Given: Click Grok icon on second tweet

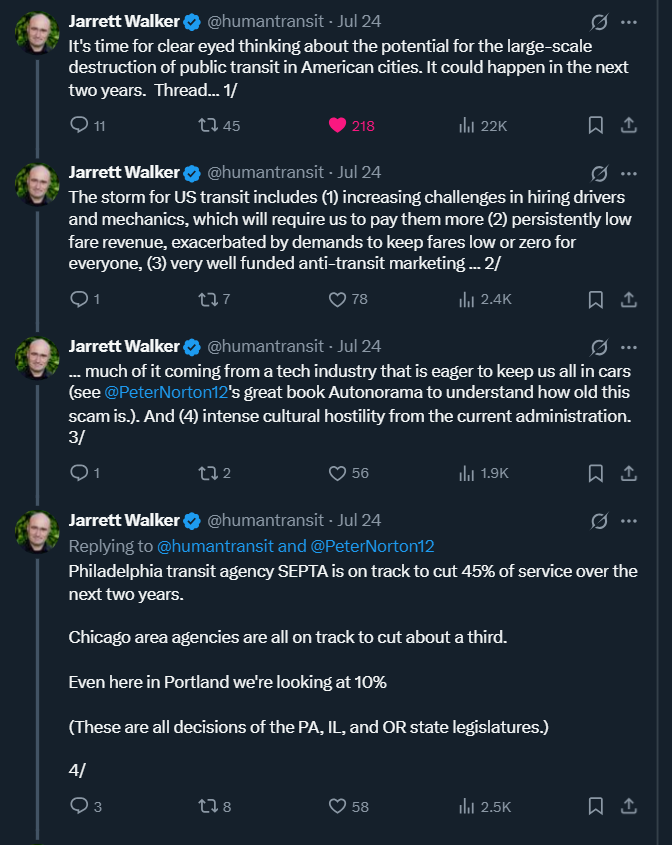Looking at the screenshot, I should point(599,173).
